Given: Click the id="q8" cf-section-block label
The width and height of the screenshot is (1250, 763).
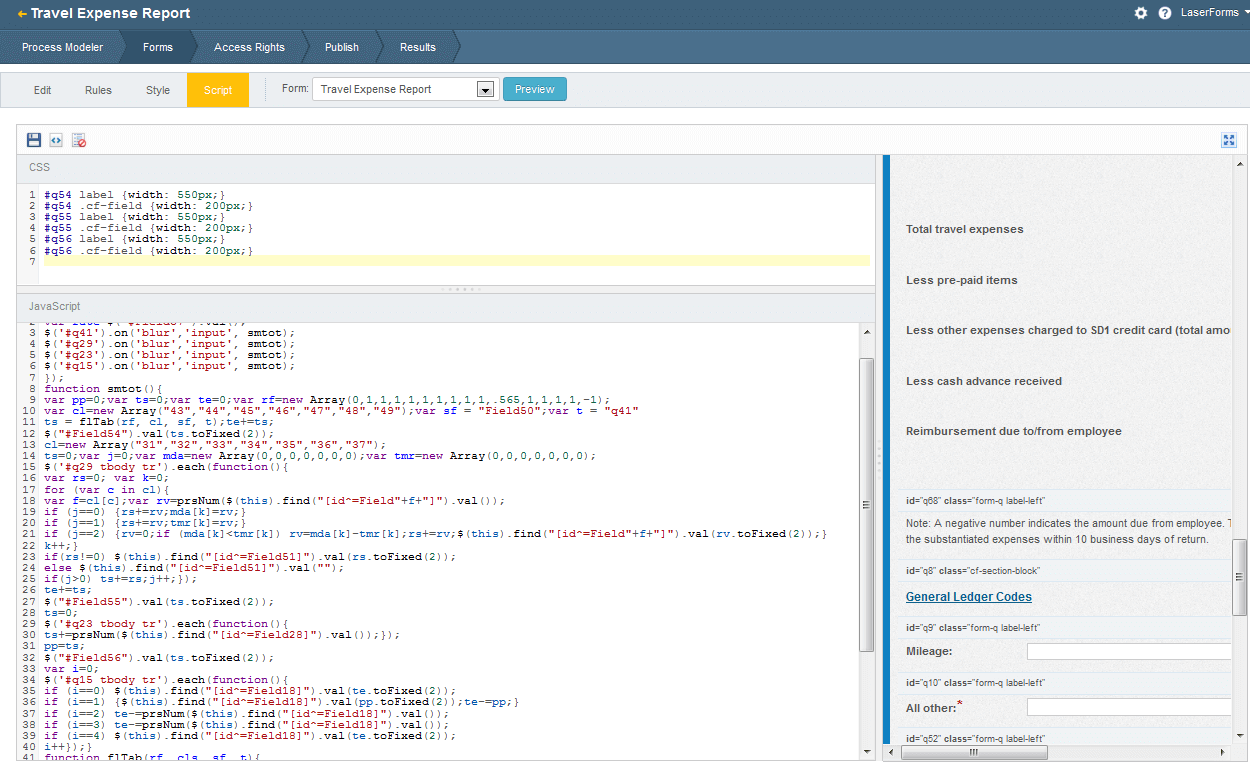Looking at the screenshot, I should tap(973, 570).
